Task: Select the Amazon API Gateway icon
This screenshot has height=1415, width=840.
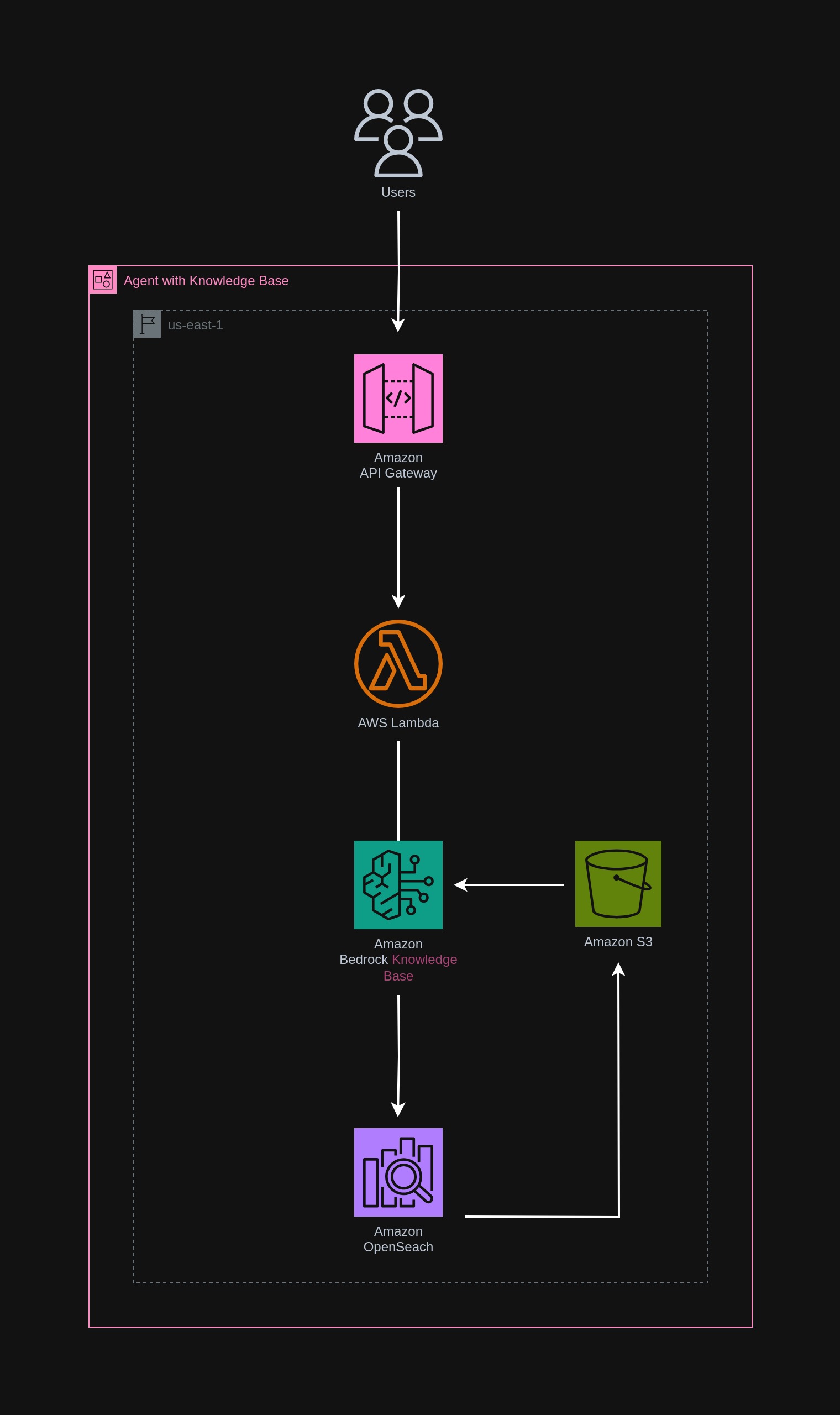Action: click(x=398, y=399)
